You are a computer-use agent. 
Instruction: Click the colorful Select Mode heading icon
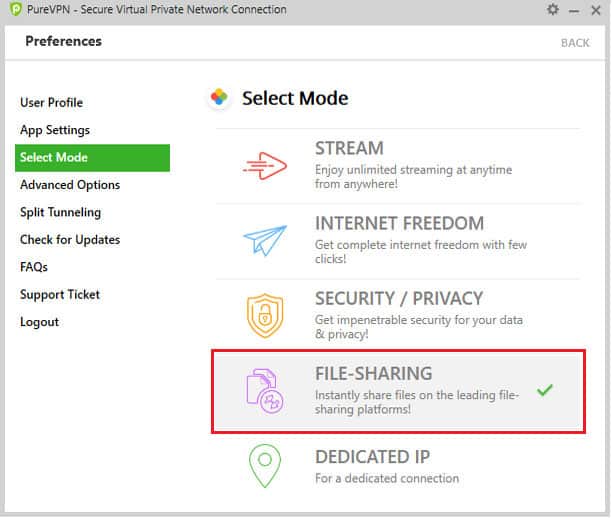tap(219, 98)
